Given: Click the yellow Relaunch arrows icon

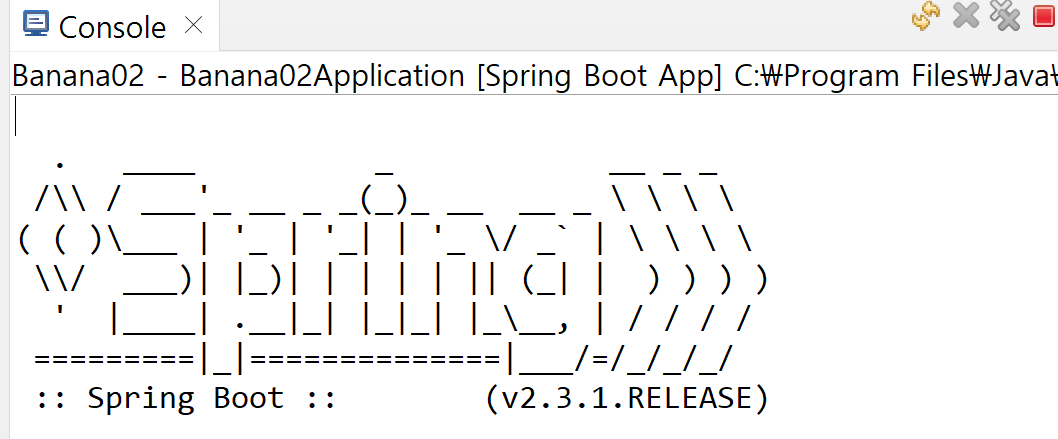Looking at the screenshot, I should (926, 16).
